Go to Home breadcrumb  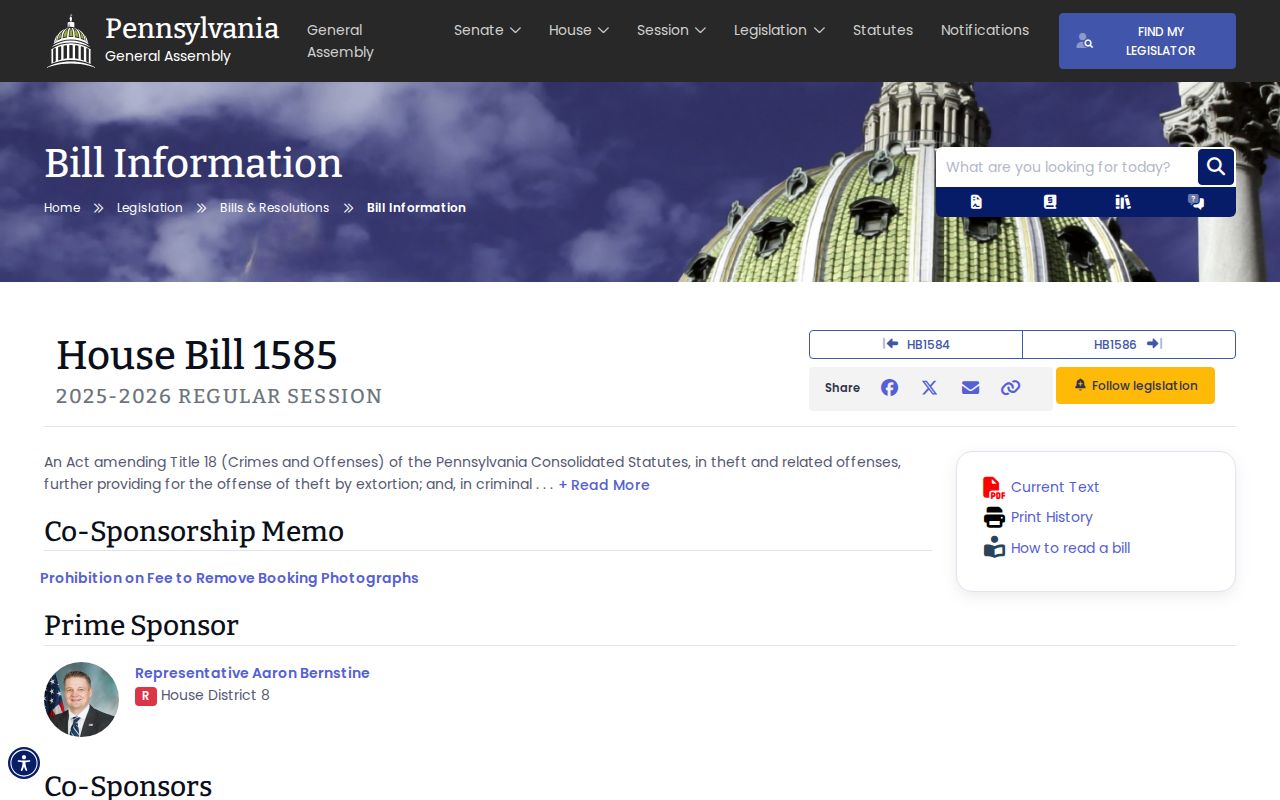(x=62, y=208)
